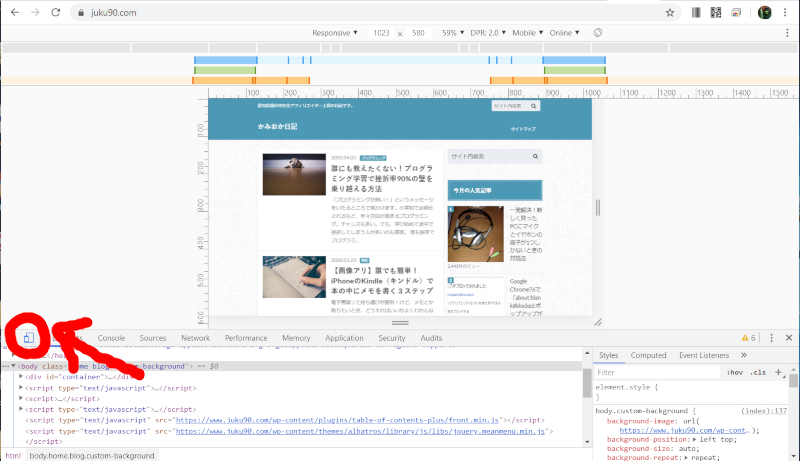Click the ellipsis before the body element
800x461 pixels.
click(x=5, y=366)
